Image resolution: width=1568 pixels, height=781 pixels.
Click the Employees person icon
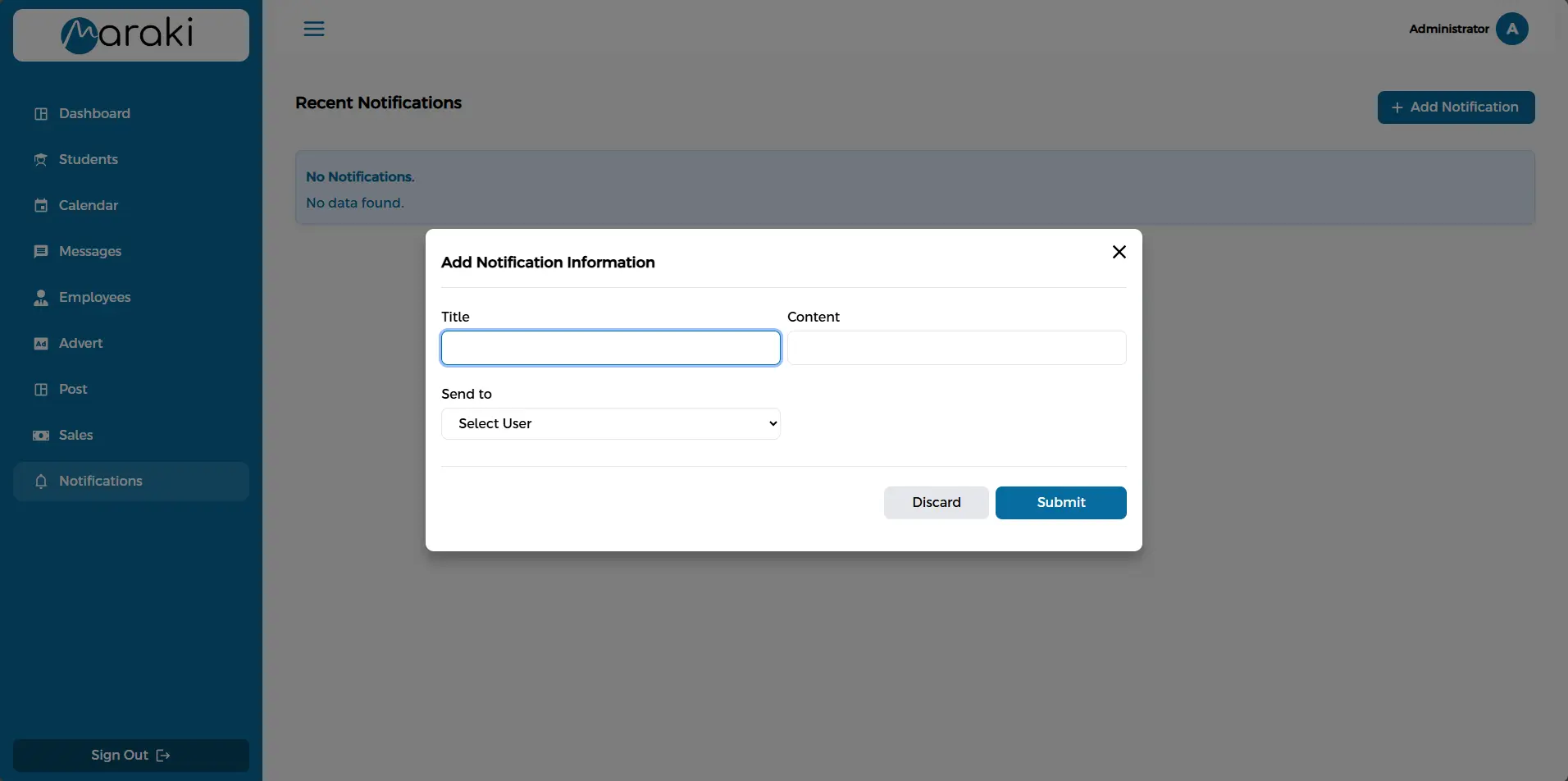(x=41, y=298)
